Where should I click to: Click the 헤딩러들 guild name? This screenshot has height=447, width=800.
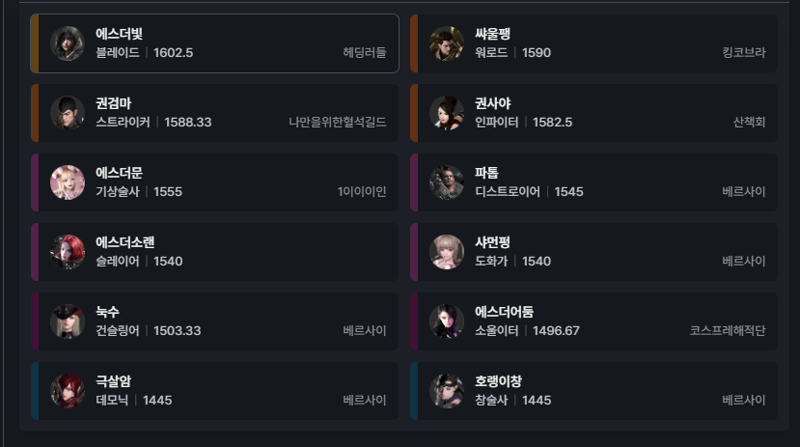pos(364,53)
